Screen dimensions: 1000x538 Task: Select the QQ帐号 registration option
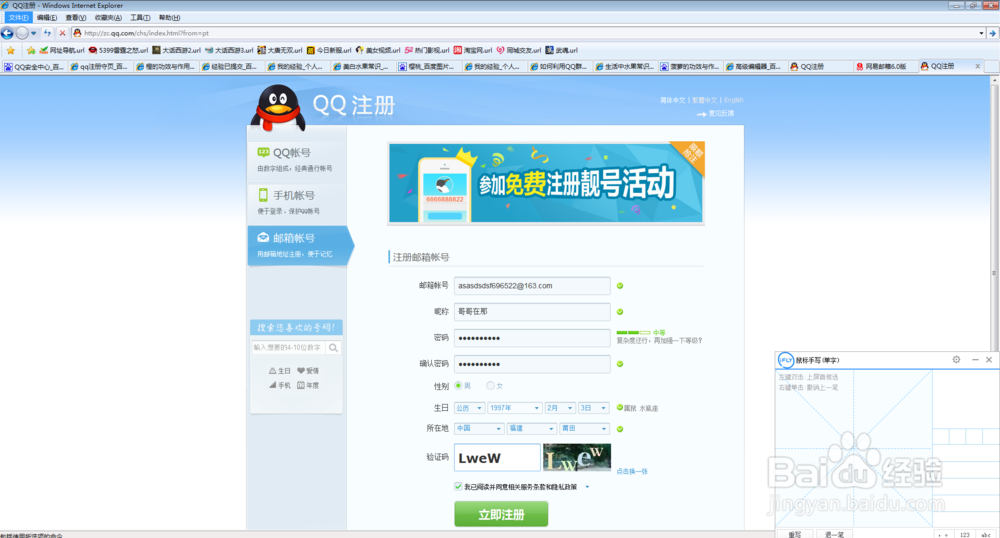pos(297,160)
